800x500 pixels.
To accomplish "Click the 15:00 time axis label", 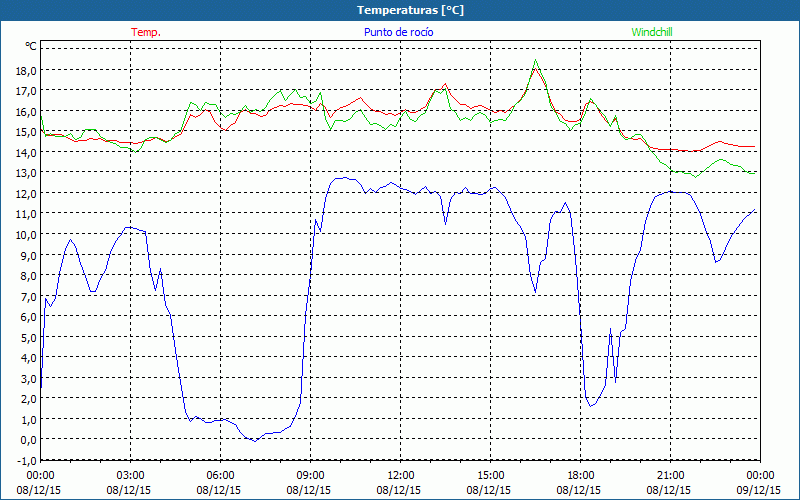I will (x=491, y=475).
